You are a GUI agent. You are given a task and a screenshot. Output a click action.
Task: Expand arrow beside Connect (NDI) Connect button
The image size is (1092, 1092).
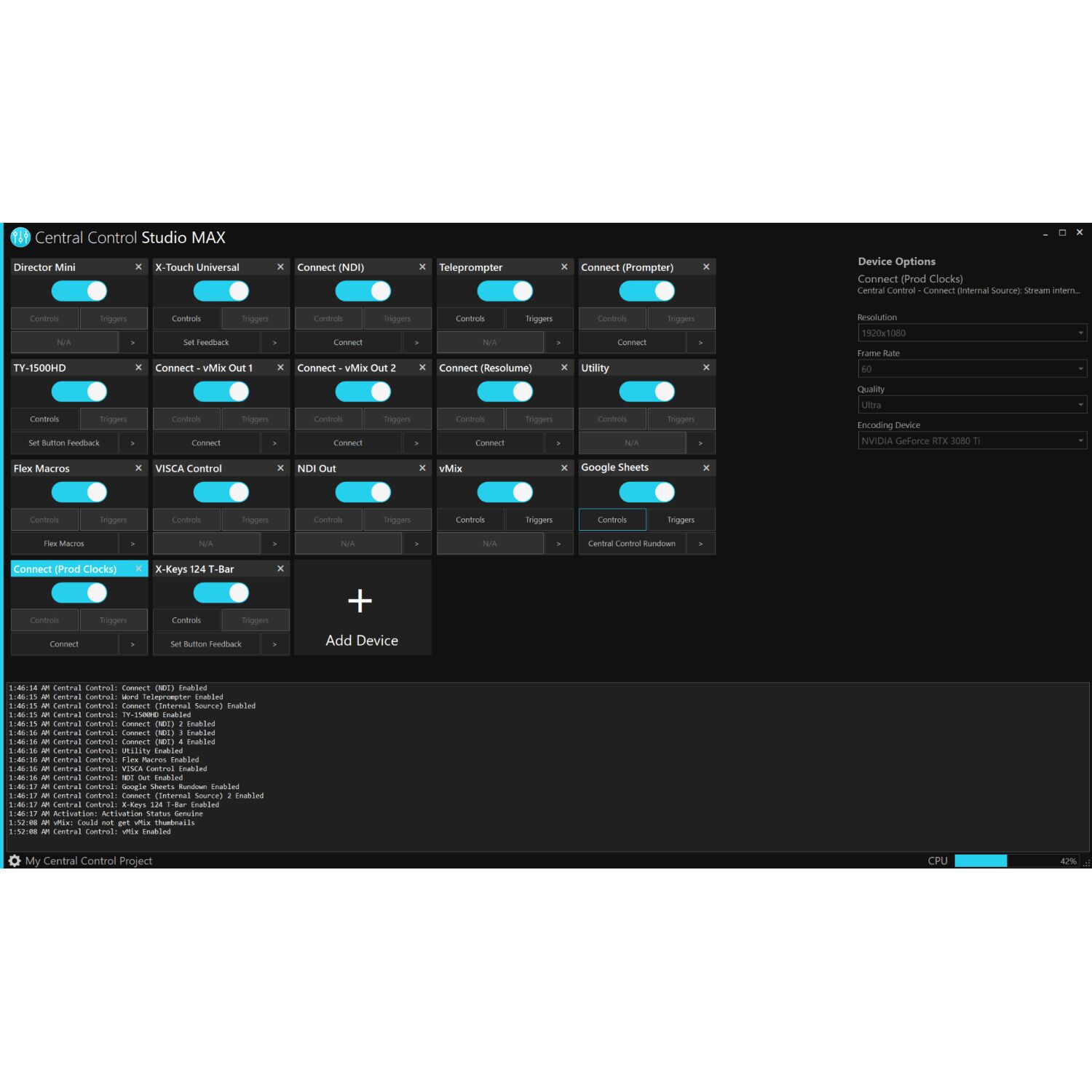pos(416,342)
